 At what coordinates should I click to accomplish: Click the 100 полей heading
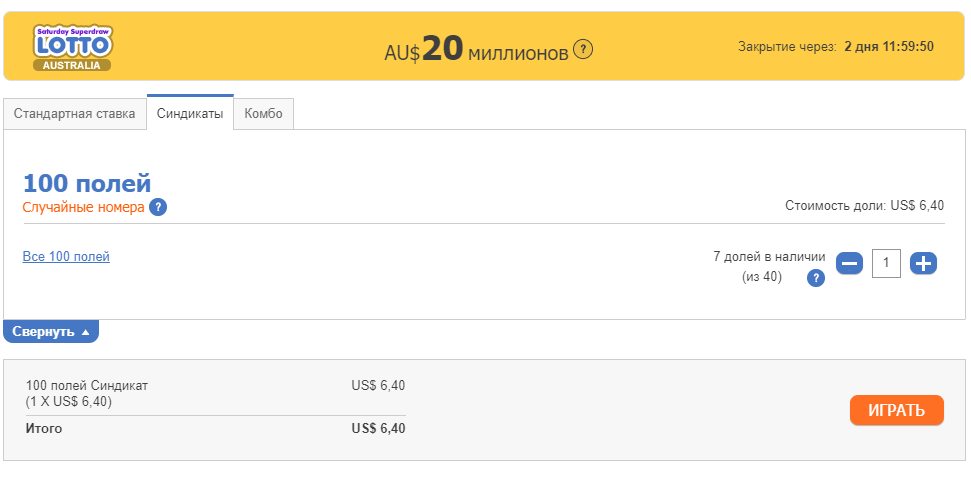pos(87,184)
